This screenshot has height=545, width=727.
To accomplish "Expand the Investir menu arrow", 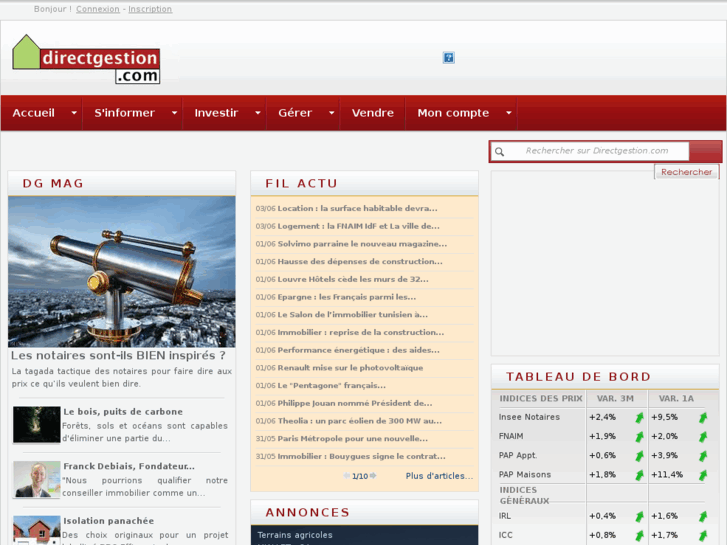I will pos(258,113).
